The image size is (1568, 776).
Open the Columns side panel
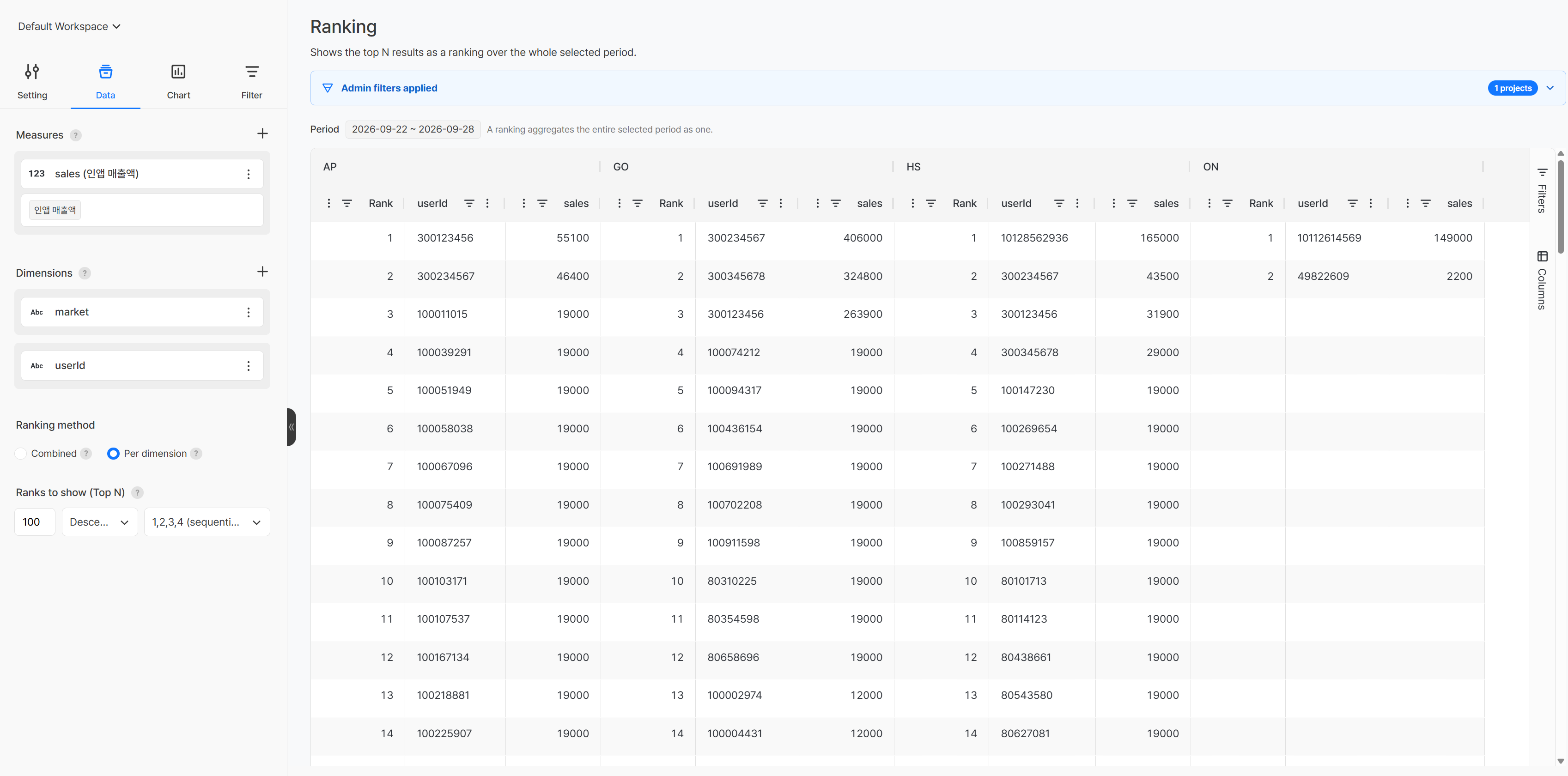[x=1542, y=280]
